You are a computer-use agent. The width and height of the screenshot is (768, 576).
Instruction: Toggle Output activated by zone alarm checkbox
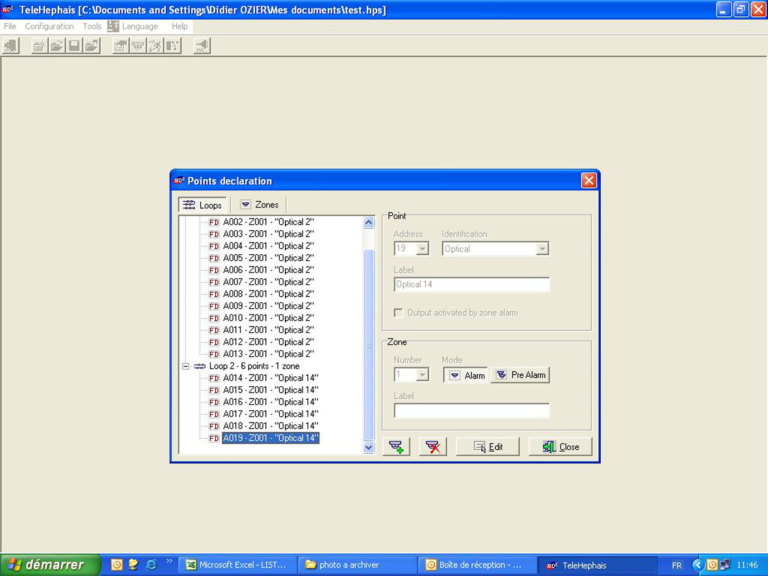click(x=398, y=313)
